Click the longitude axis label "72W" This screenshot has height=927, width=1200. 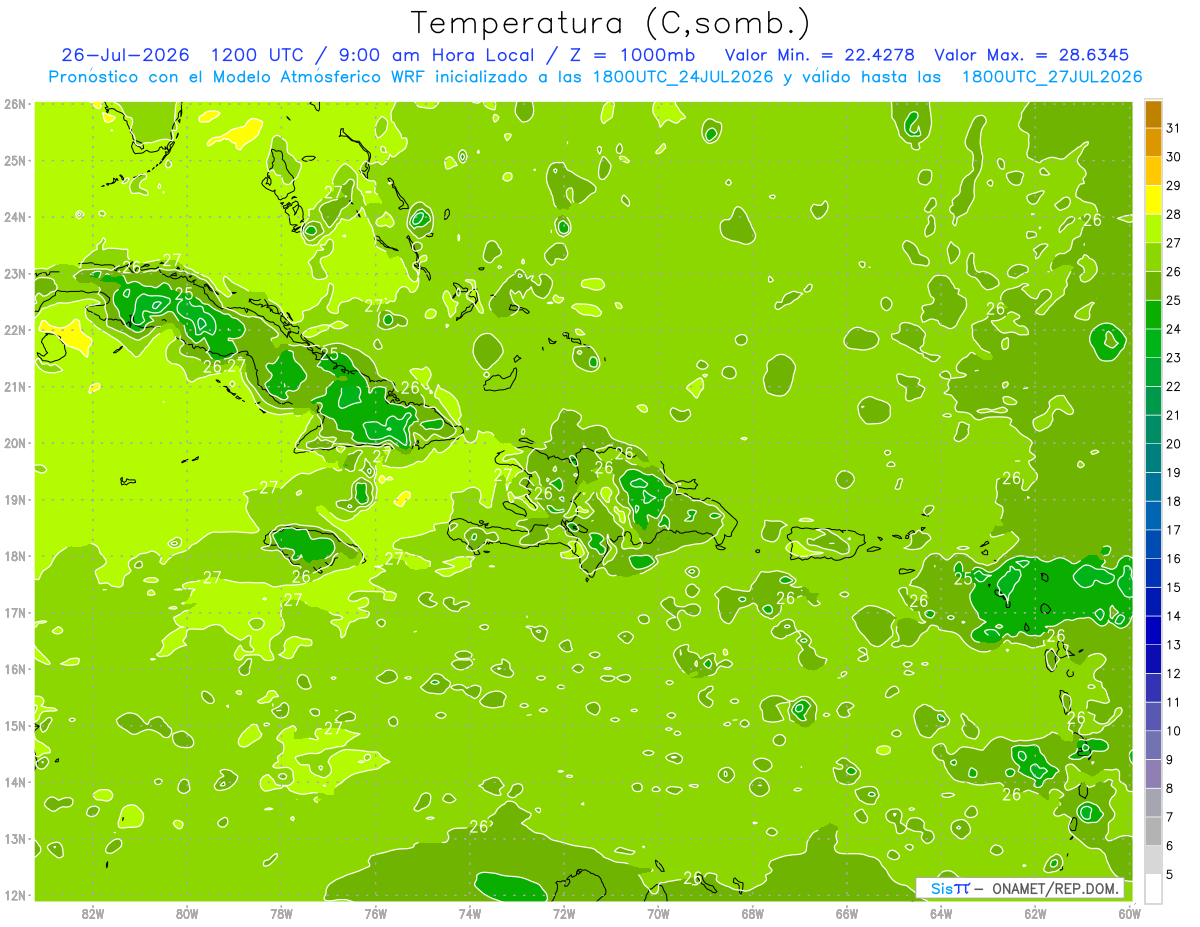click(564, 913)
